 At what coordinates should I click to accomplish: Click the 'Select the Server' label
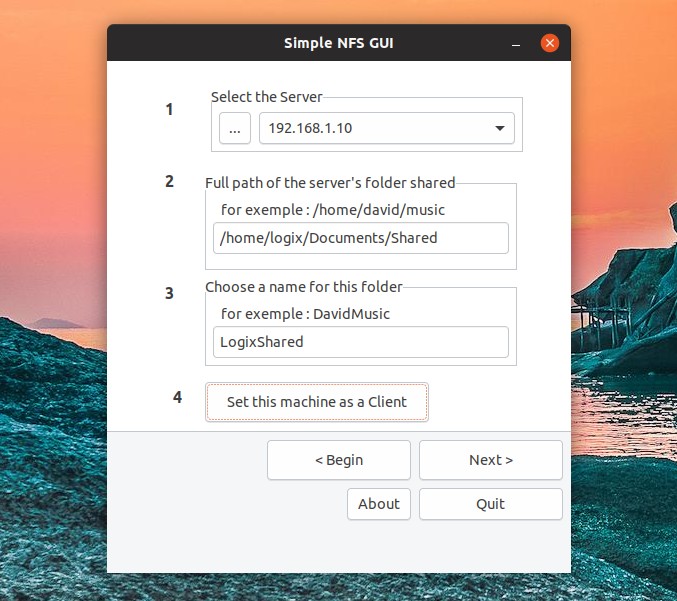[x=266, y=97]
